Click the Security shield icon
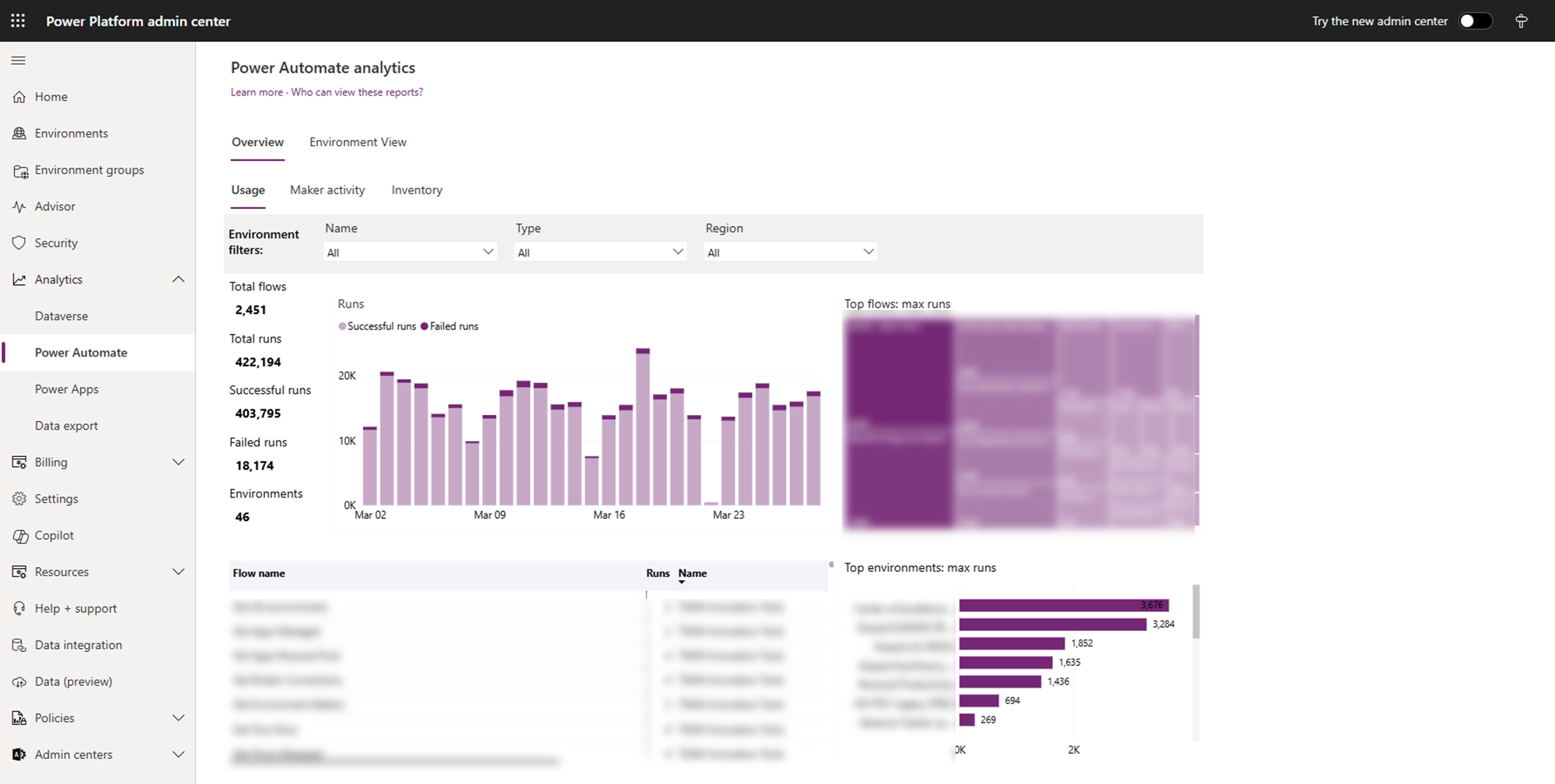 pos(19,243)
